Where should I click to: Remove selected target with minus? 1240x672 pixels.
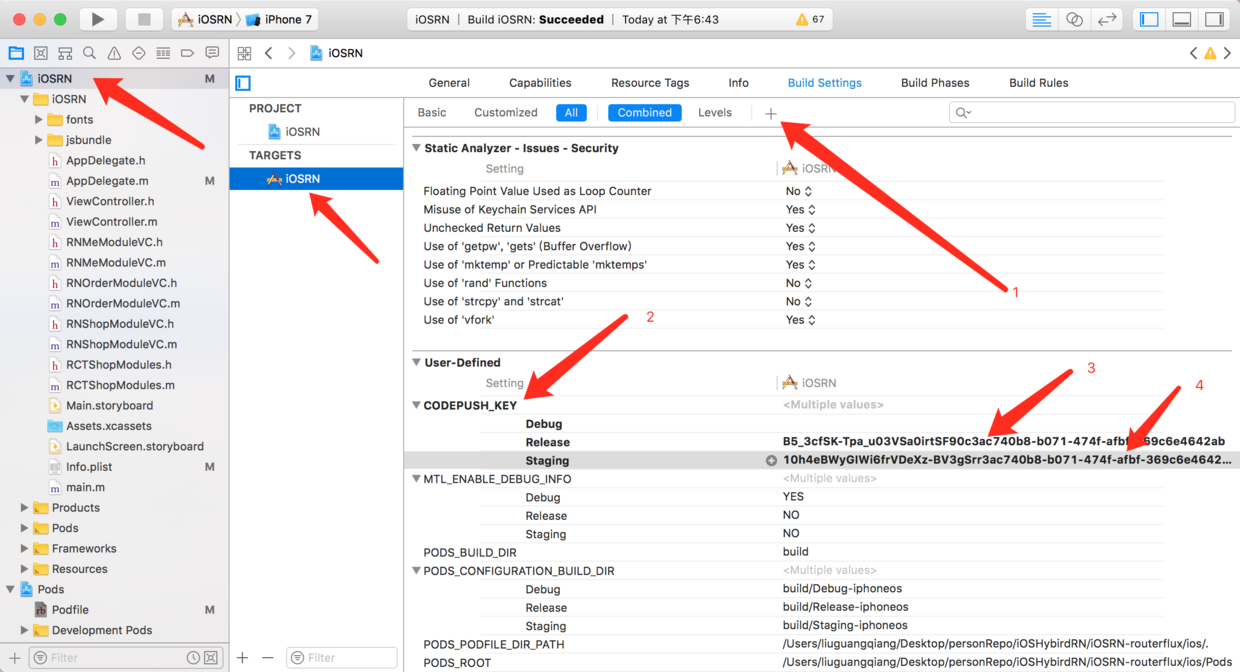pos(267,657)
